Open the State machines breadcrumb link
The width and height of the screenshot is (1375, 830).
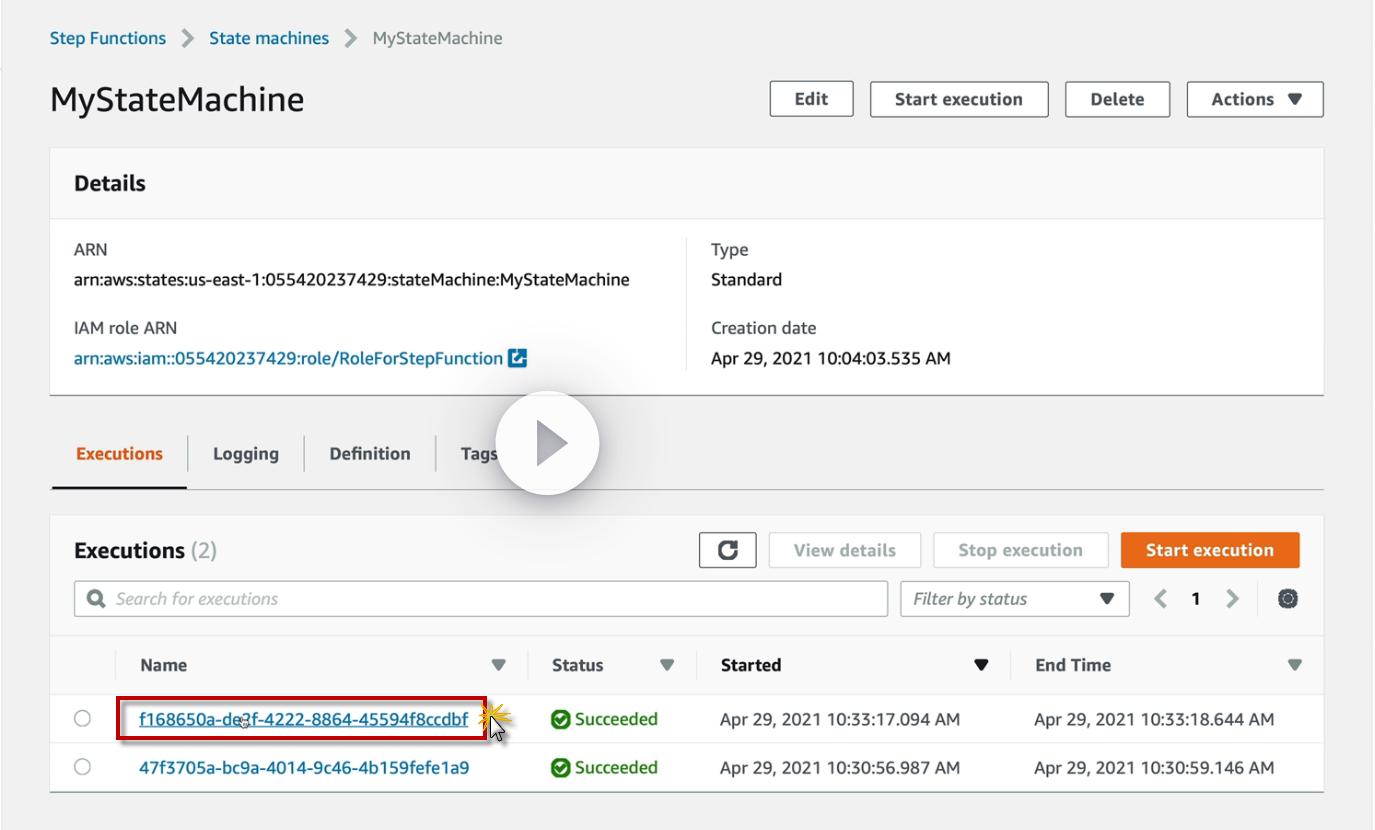[x=269, y=38]
